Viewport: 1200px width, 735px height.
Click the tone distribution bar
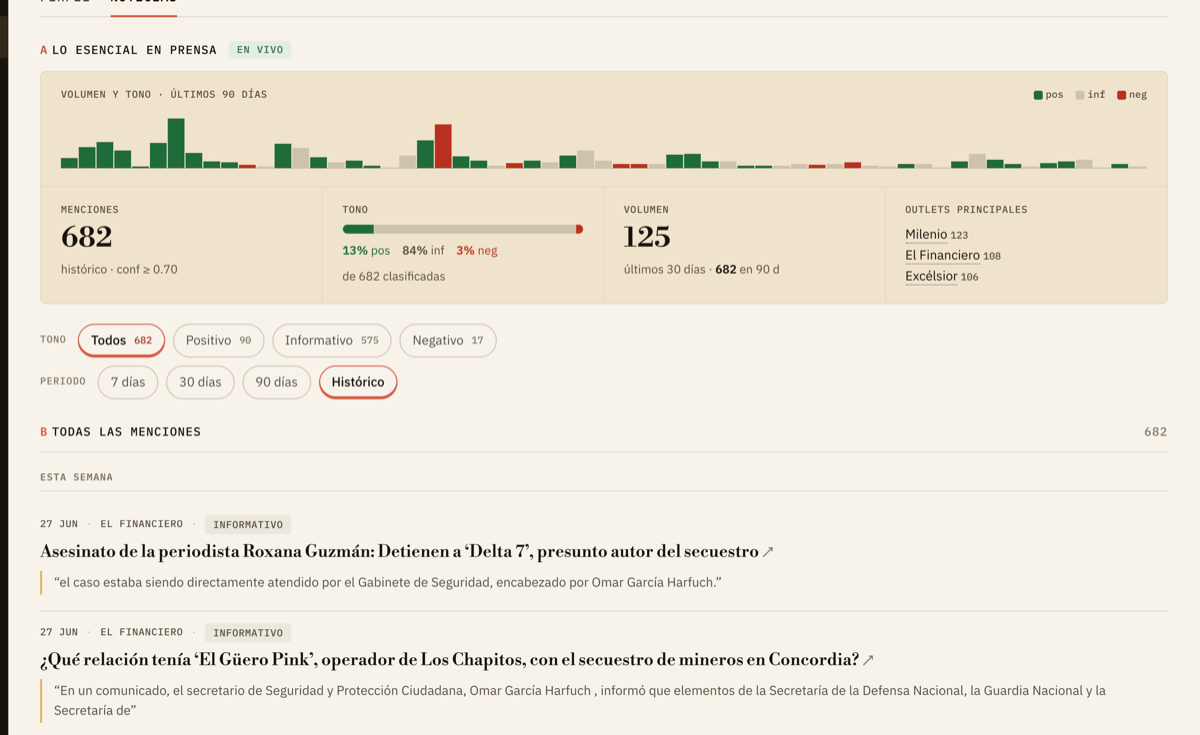click(x=462, y=229)
